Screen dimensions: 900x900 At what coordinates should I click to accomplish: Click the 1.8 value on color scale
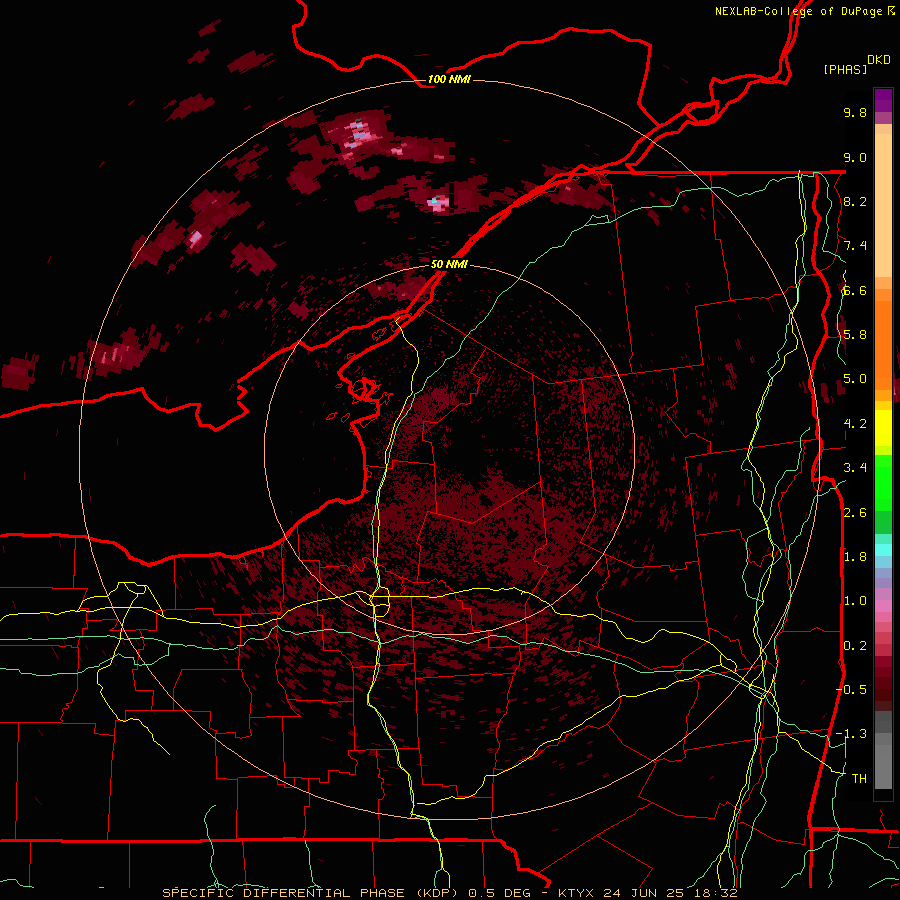point(855,557)
